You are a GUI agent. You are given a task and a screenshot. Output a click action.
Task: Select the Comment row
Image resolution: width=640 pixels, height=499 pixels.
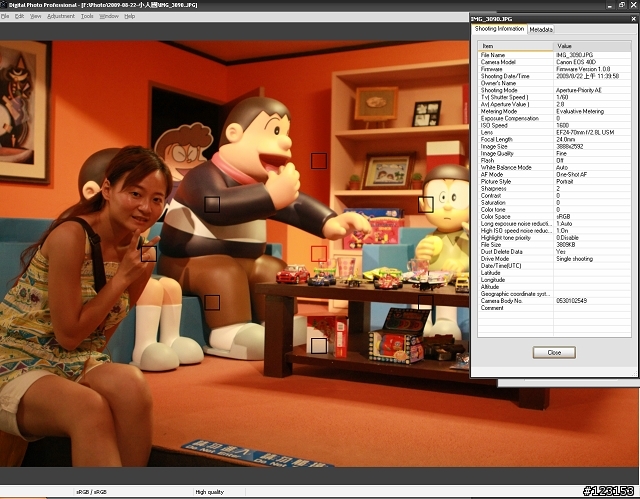pyautogui.click(x=554, y=308)
